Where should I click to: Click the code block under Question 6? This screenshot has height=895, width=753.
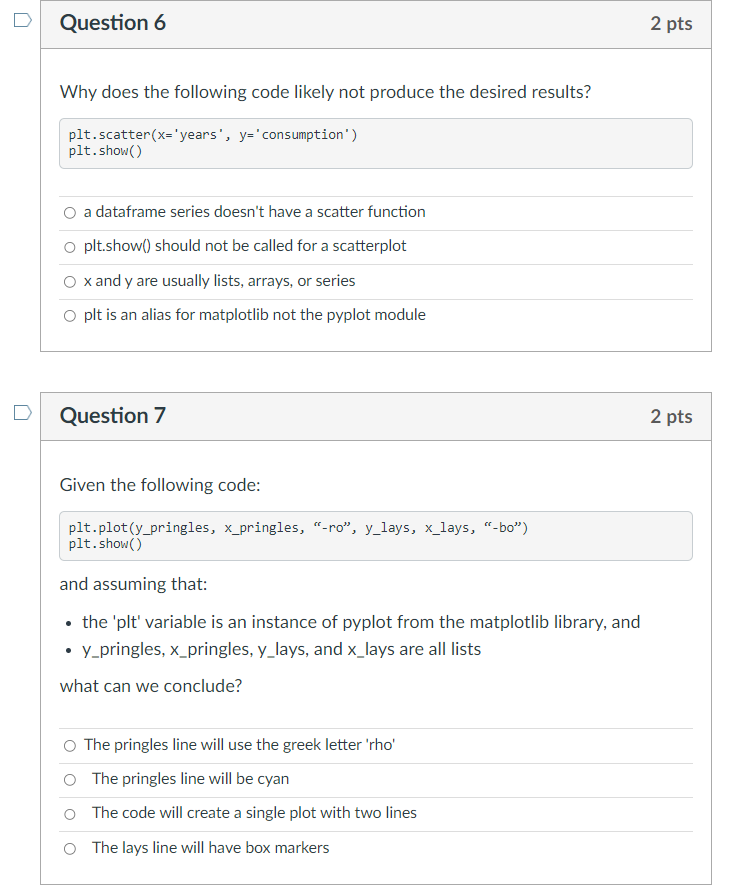pyautogui.click(x=375, y=143)
